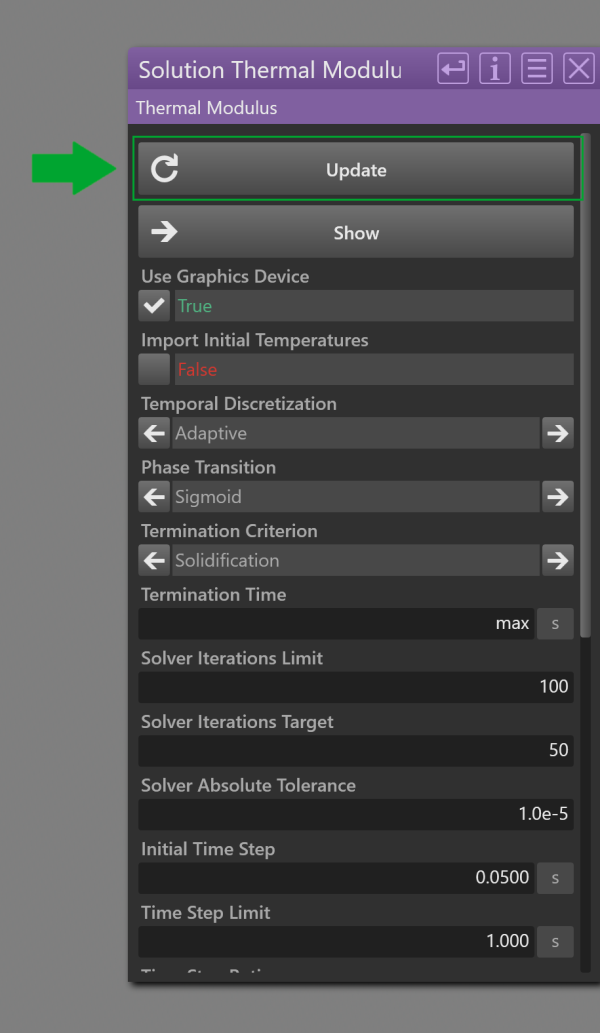Open the info icon in the title bar
The width and height of the screenshot is (600, 1033).
pyautogui.click(x=495, y=69)
